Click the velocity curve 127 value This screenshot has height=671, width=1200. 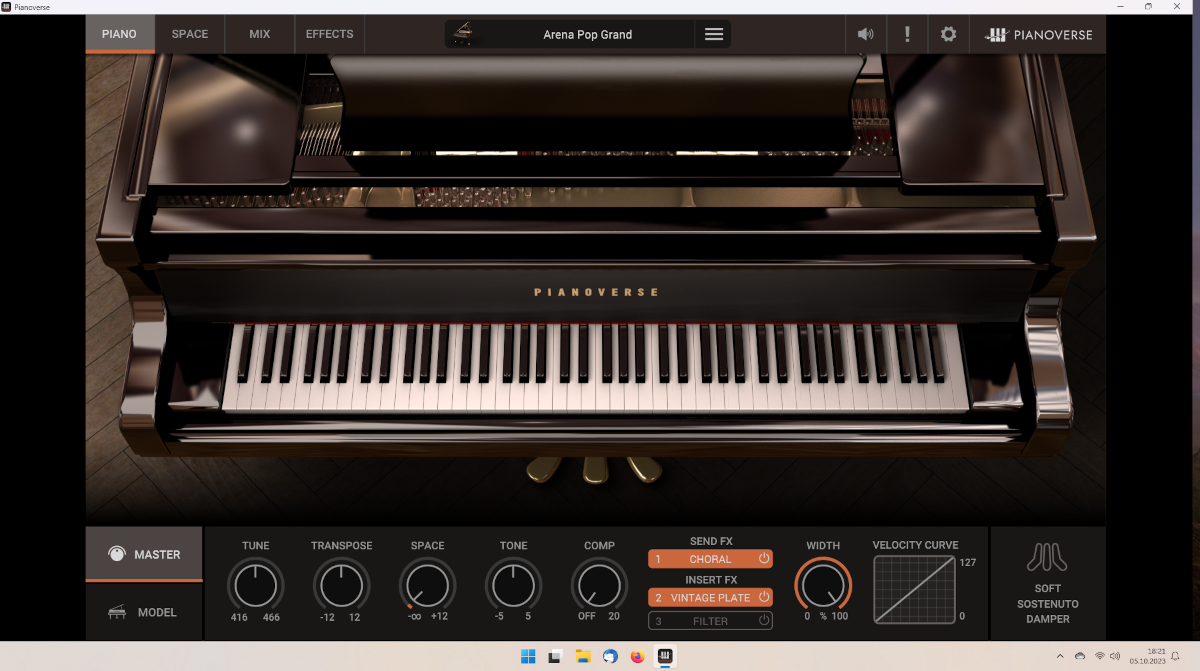tap(967, 563)
